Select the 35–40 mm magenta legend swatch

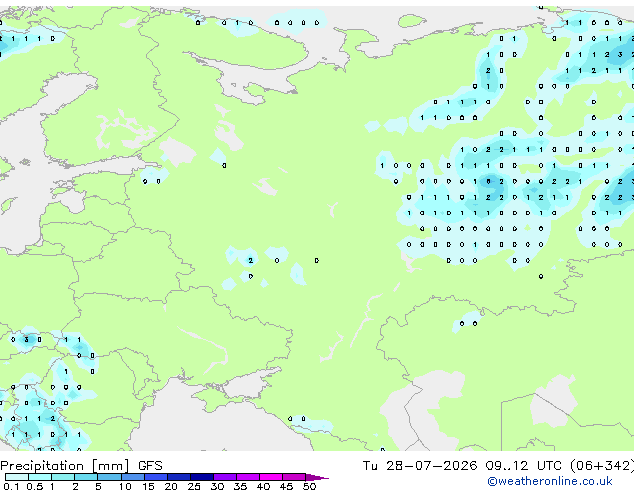pyautogui.click(x=248, y=477)
